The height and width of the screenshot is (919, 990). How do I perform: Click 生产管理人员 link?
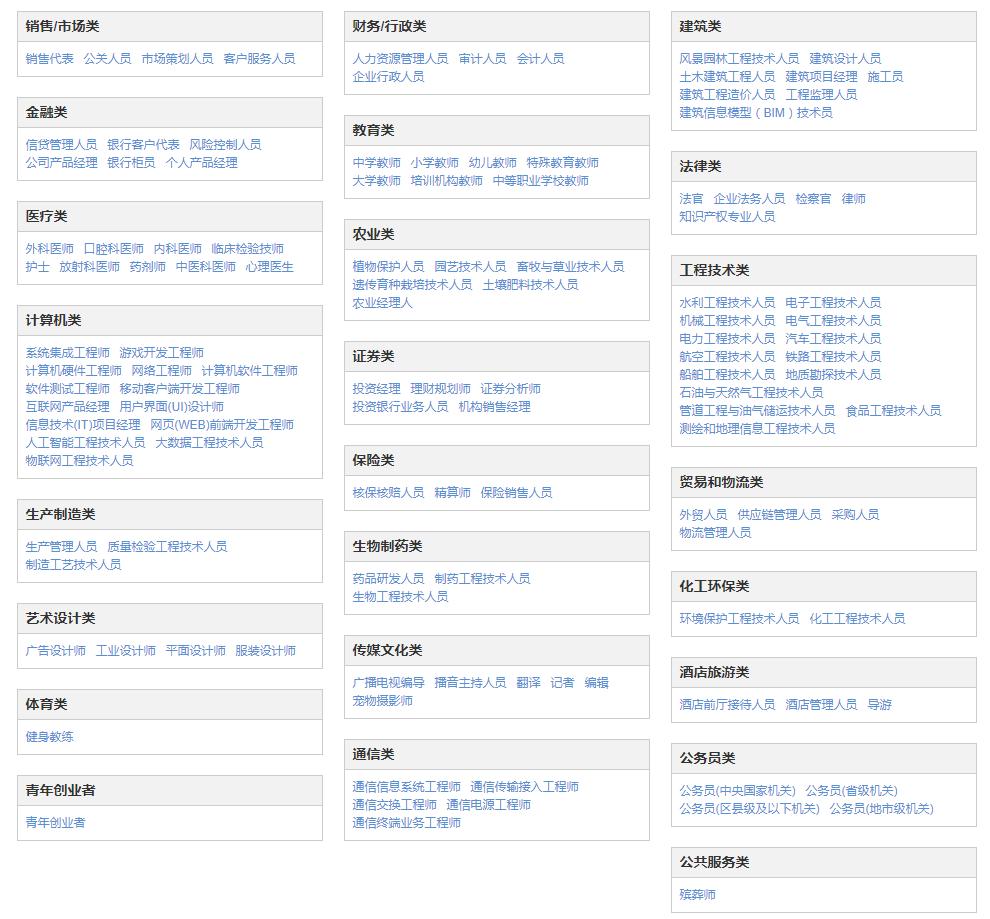coord(61,547)
